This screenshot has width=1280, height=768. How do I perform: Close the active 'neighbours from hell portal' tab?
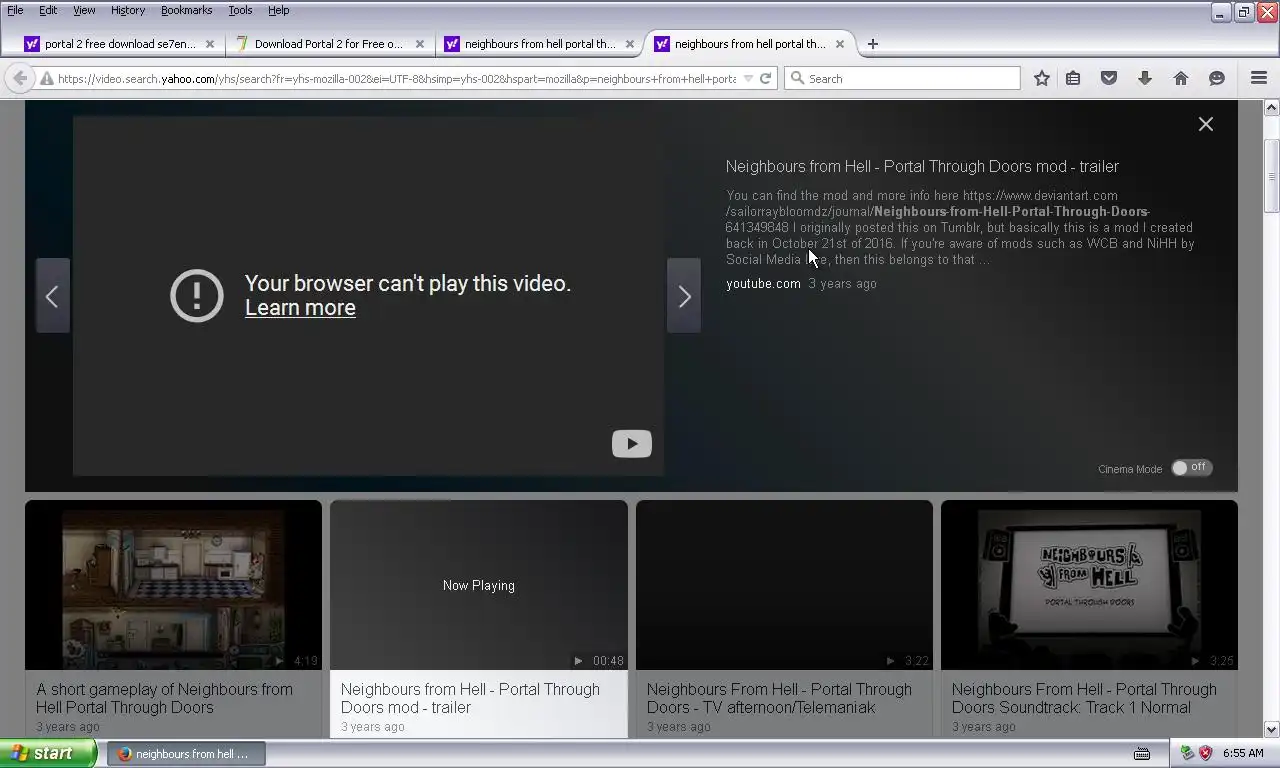pyautogui.click(x=840, y=44)
